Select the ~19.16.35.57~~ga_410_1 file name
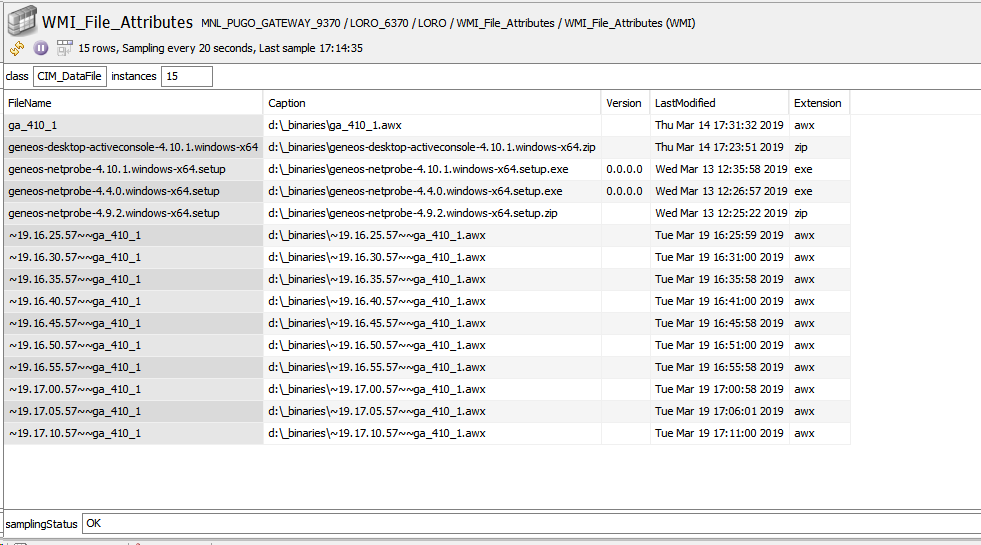This screenshot has width=981, height=545. 133,279
